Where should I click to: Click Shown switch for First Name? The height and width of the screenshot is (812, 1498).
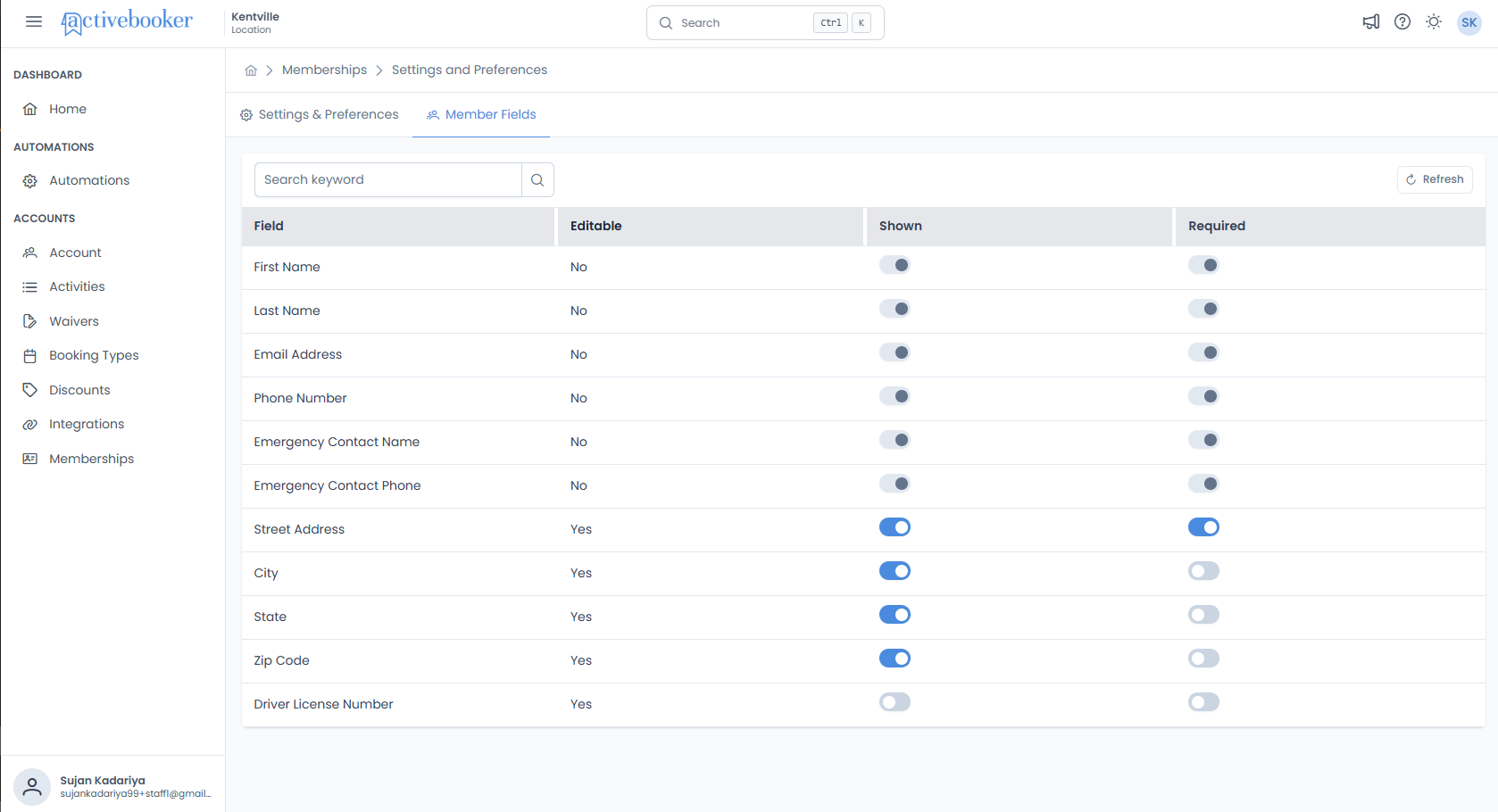point(895,265)
